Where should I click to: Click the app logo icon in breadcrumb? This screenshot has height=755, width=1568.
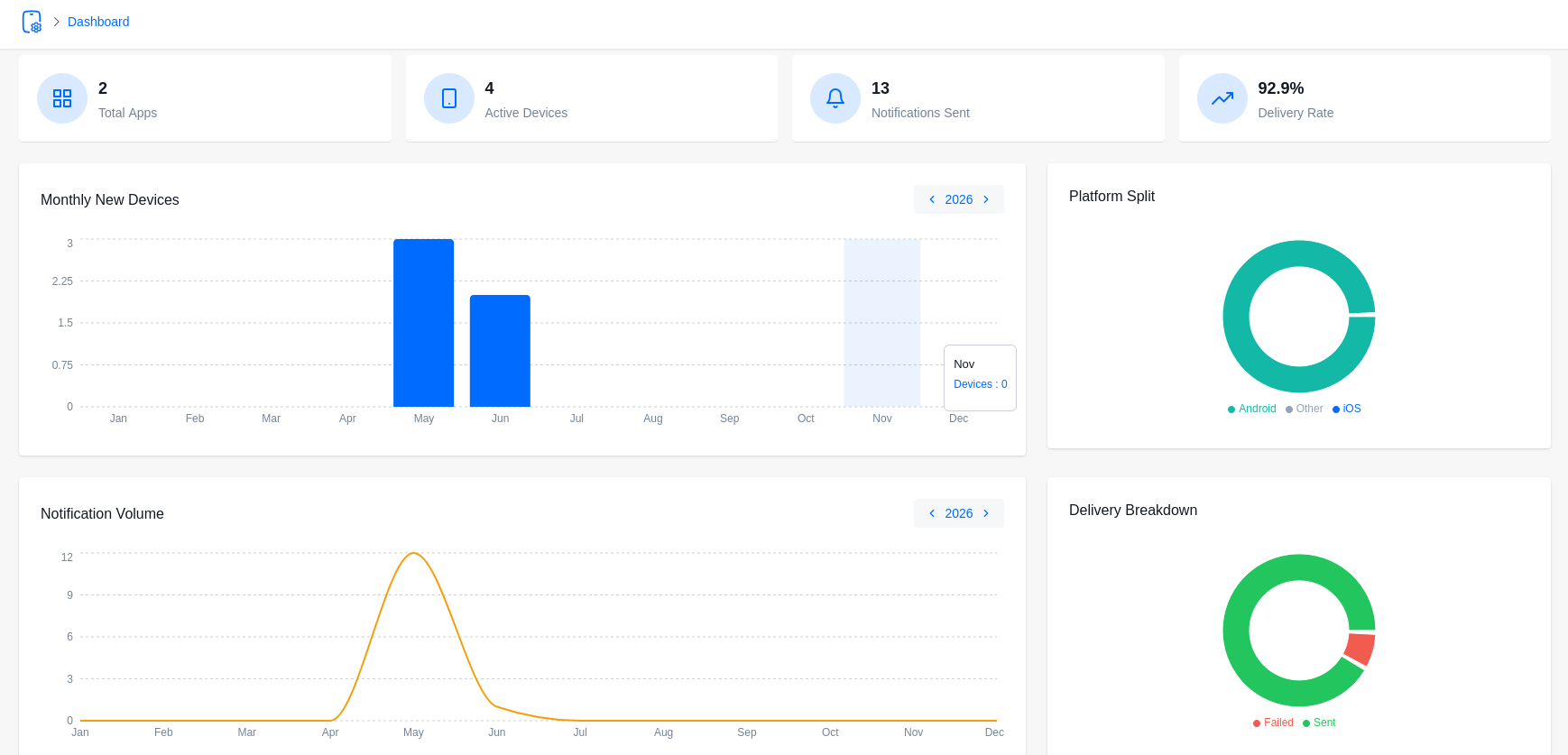click(32, 22)
